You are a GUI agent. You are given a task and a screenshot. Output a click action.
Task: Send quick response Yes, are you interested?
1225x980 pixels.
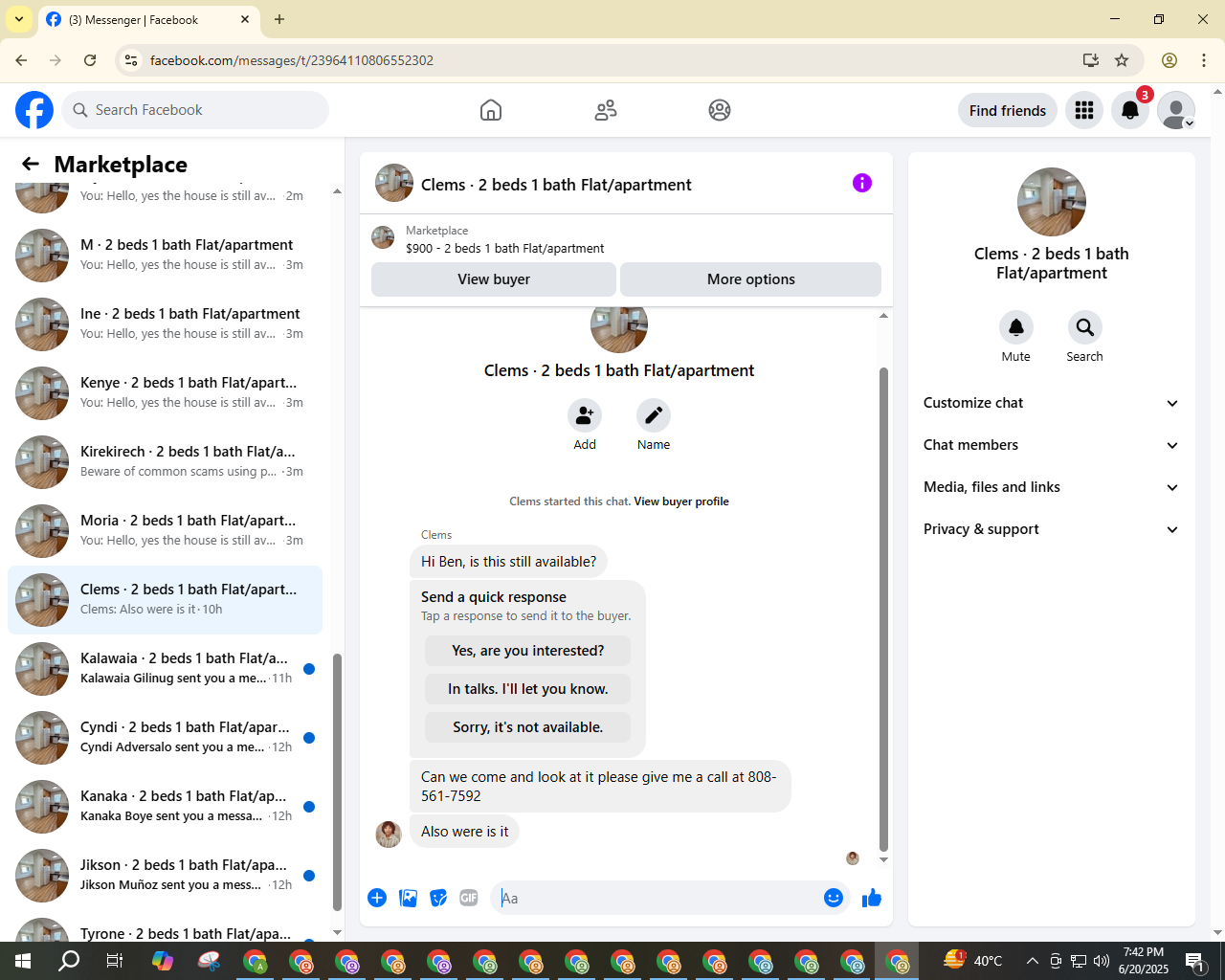coord(528,651)
